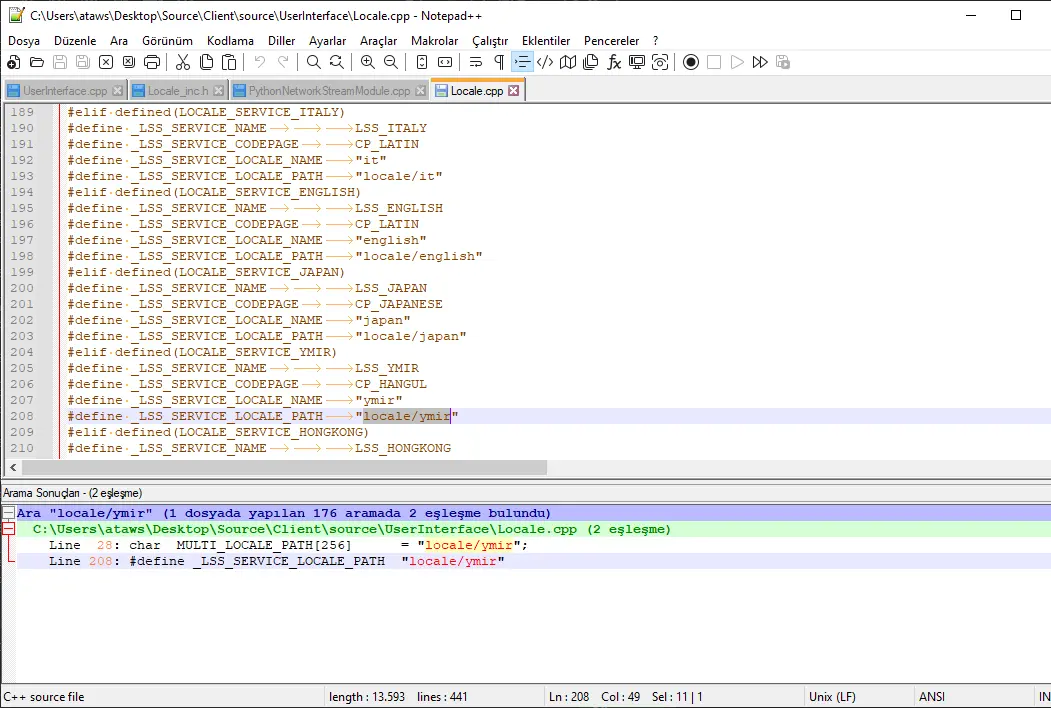
Task: Click the Close All toolbar icon
Action: [129, 62]
